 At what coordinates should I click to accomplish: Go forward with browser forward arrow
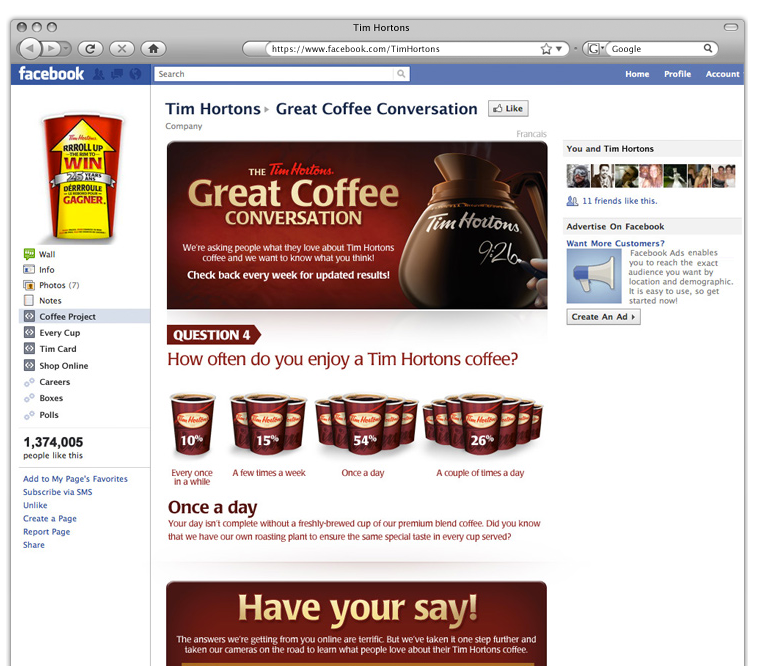point(53,49)
